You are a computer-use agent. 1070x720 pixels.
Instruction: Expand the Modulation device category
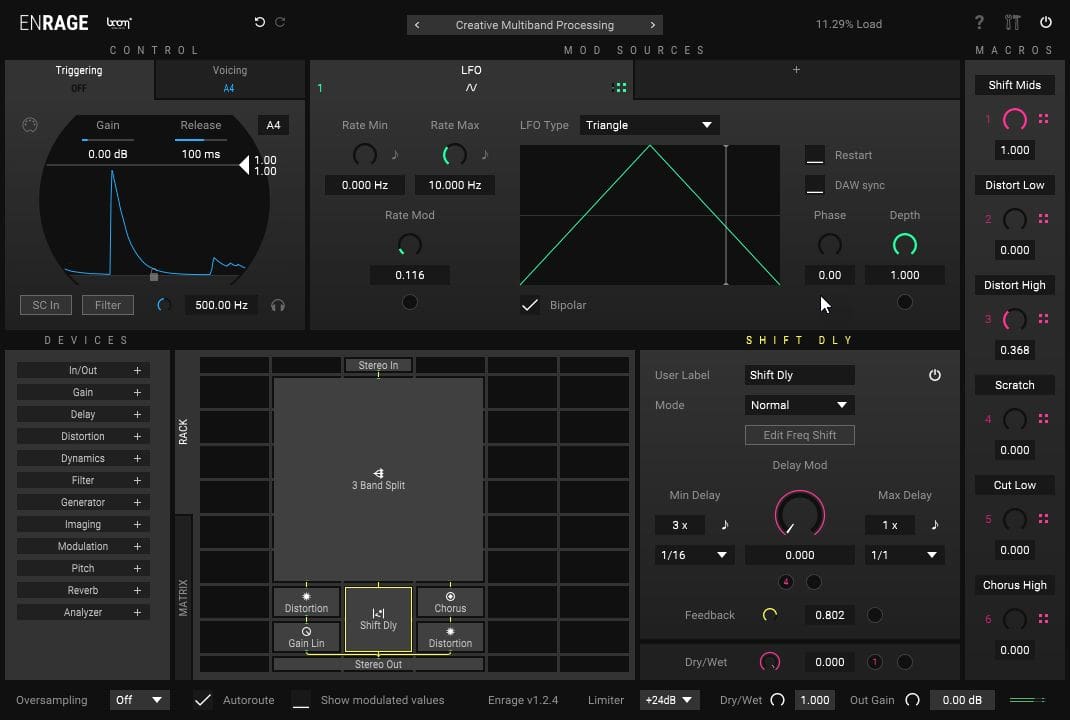(83, 546)
